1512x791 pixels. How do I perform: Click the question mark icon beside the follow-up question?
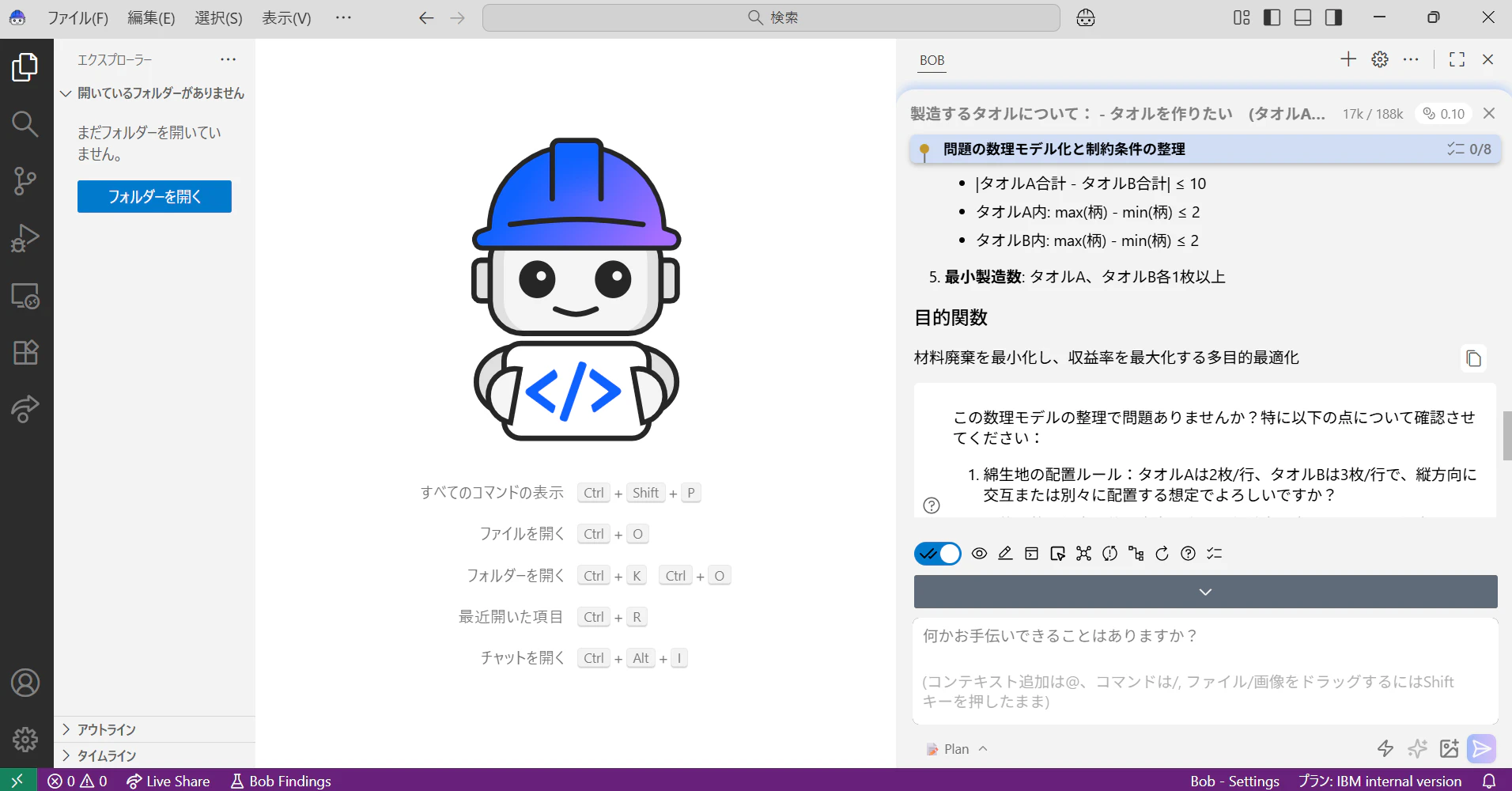(x=932, y=505)
